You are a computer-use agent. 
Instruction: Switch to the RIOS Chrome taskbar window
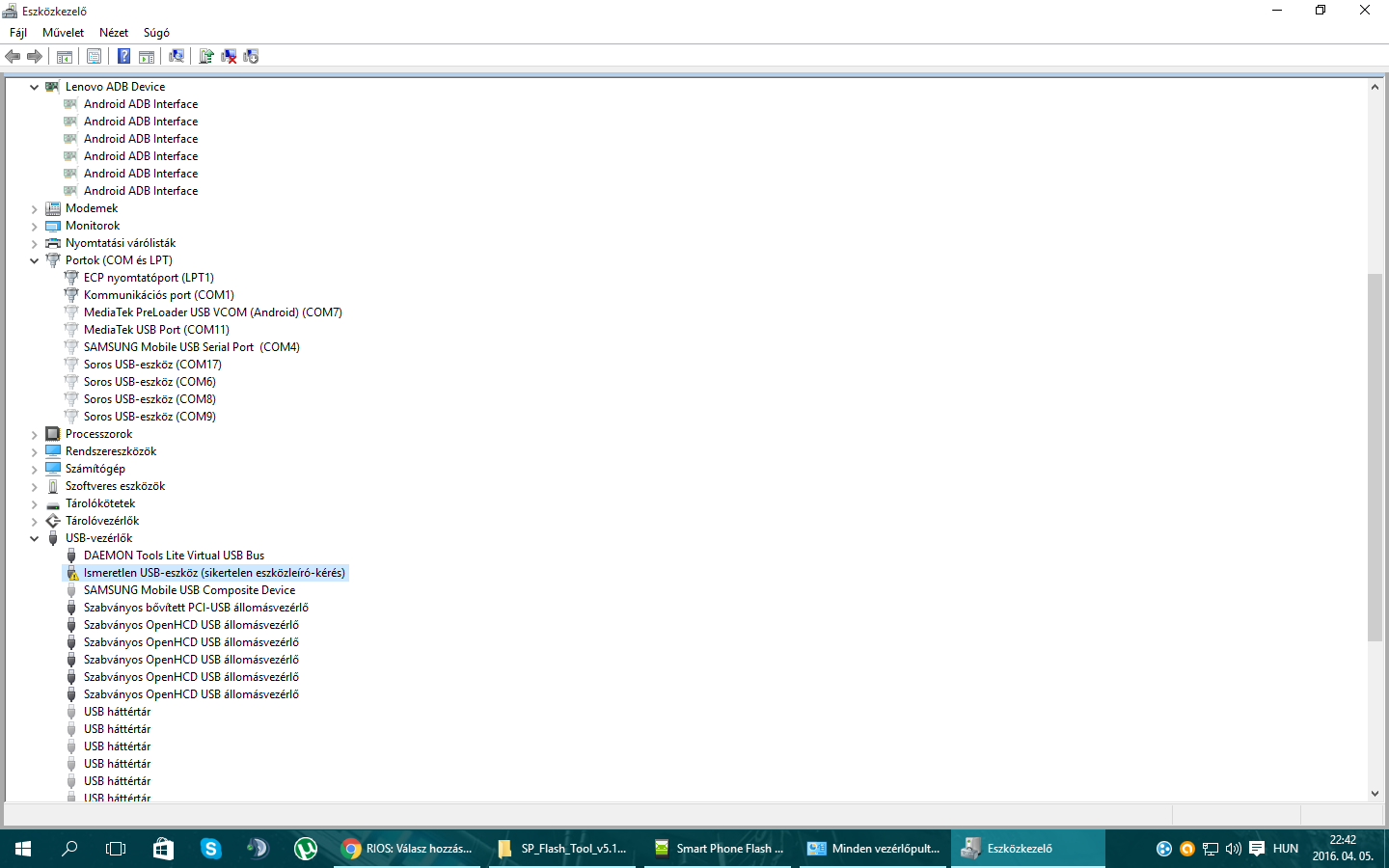(x=406, y=849)
